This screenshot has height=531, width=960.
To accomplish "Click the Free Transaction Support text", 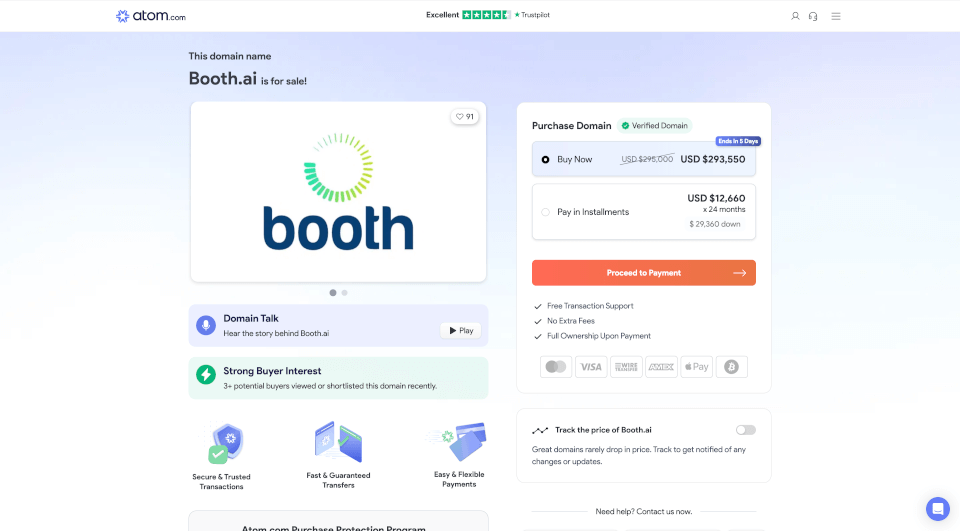I will pos(590,306).
